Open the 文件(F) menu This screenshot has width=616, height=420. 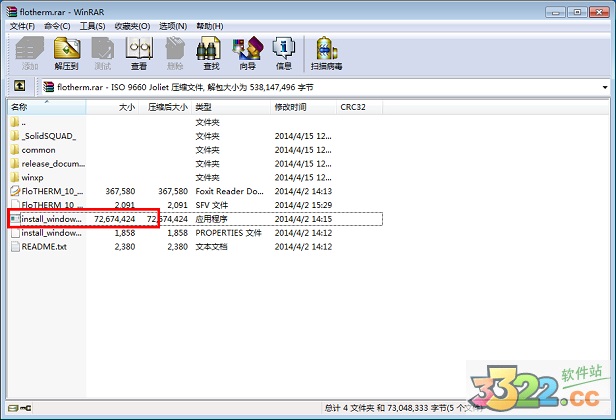[22, 26]
